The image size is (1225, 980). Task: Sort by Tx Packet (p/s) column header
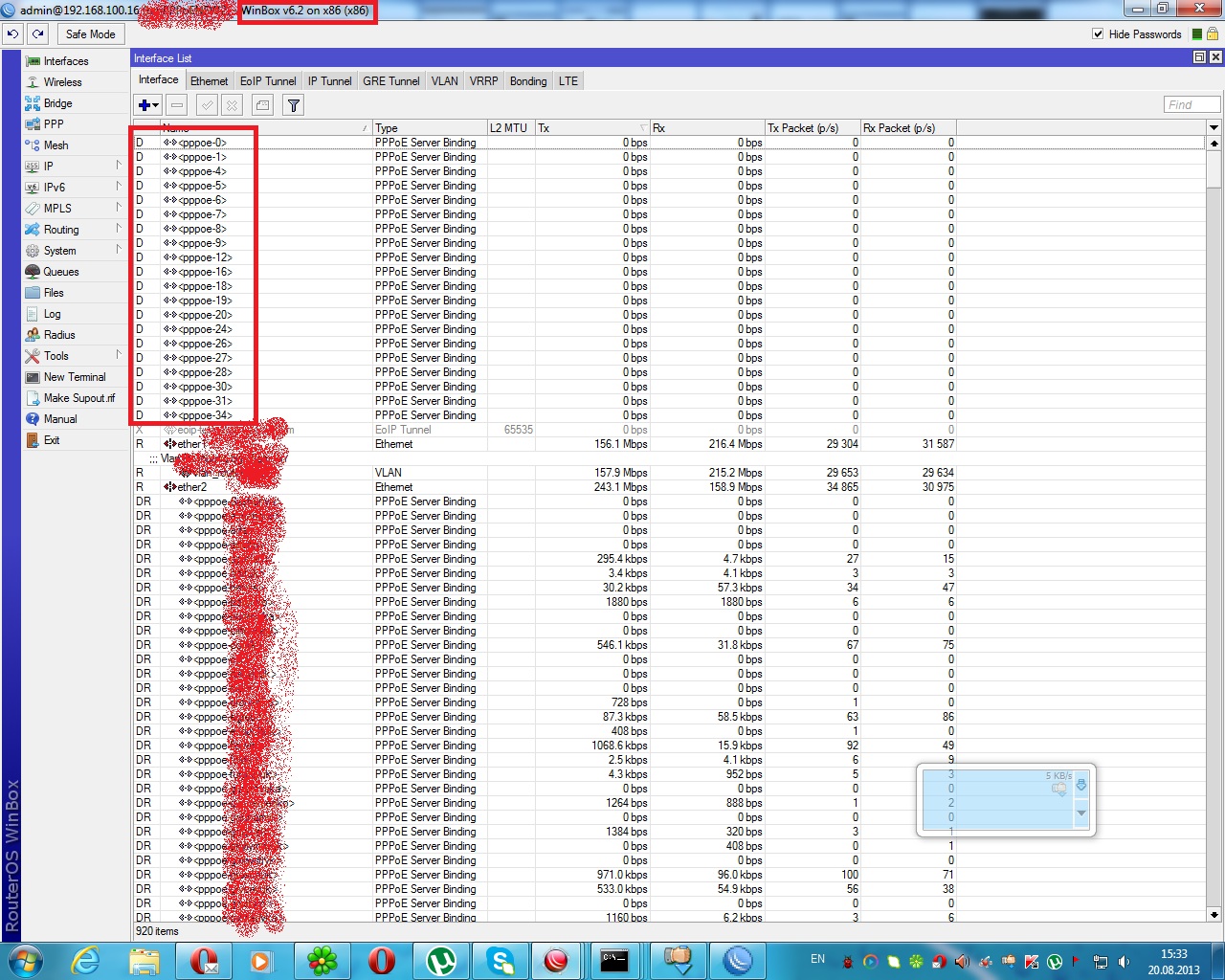813,127
